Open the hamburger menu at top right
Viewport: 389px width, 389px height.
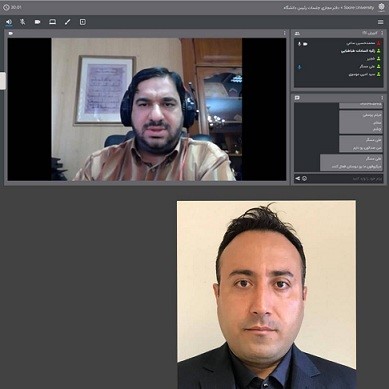(380, 22)
